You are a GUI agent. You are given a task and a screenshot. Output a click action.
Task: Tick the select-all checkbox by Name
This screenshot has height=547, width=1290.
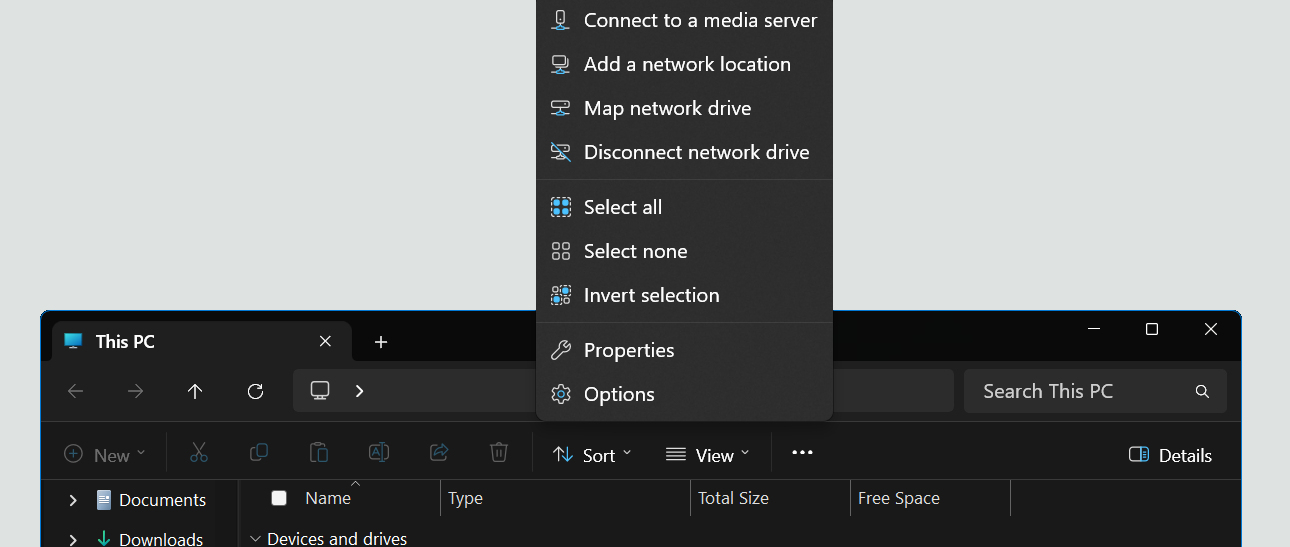point(279,498)
